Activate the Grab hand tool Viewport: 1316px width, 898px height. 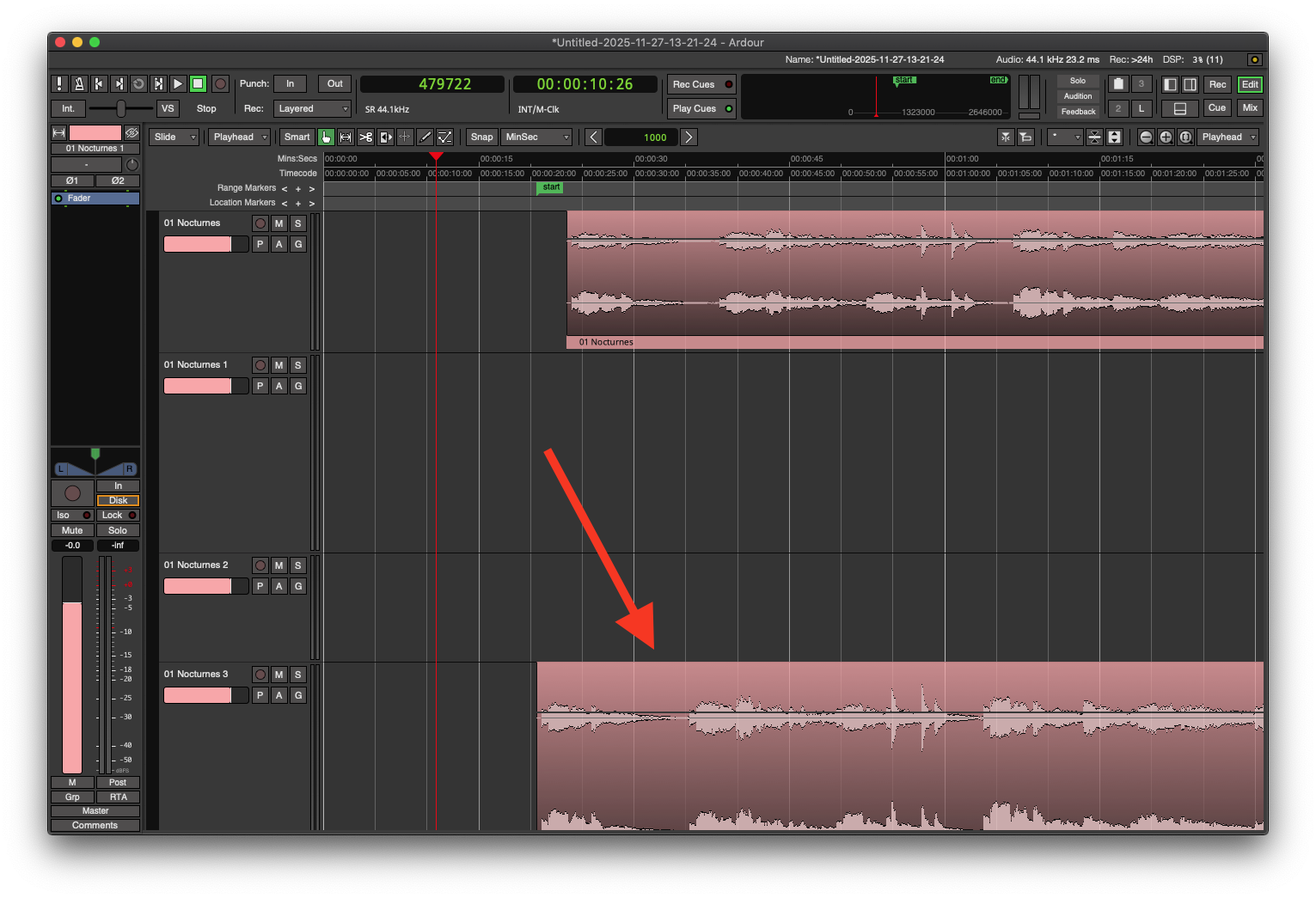tap(326, 137)
